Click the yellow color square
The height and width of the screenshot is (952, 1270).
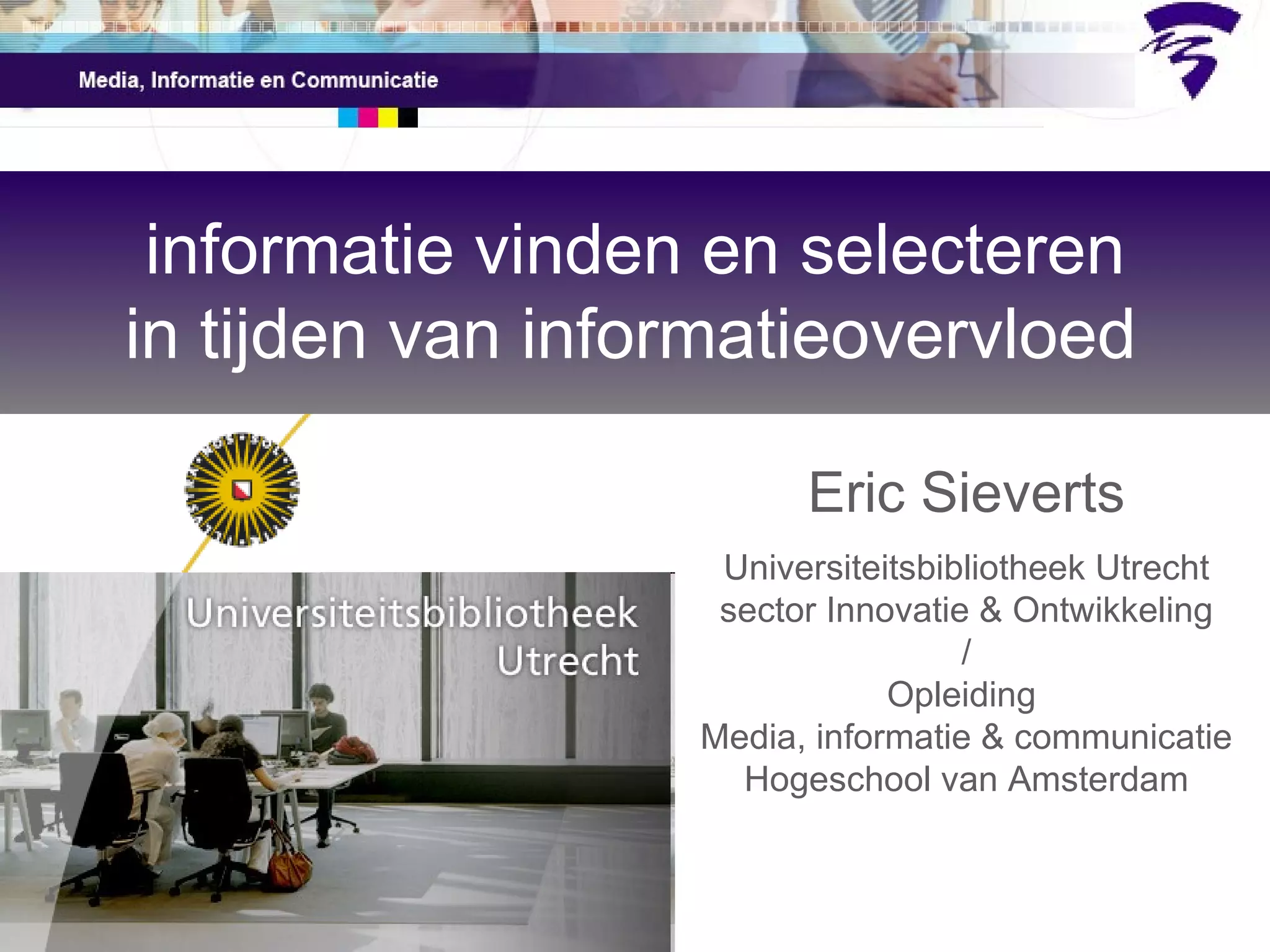point(388,117)
